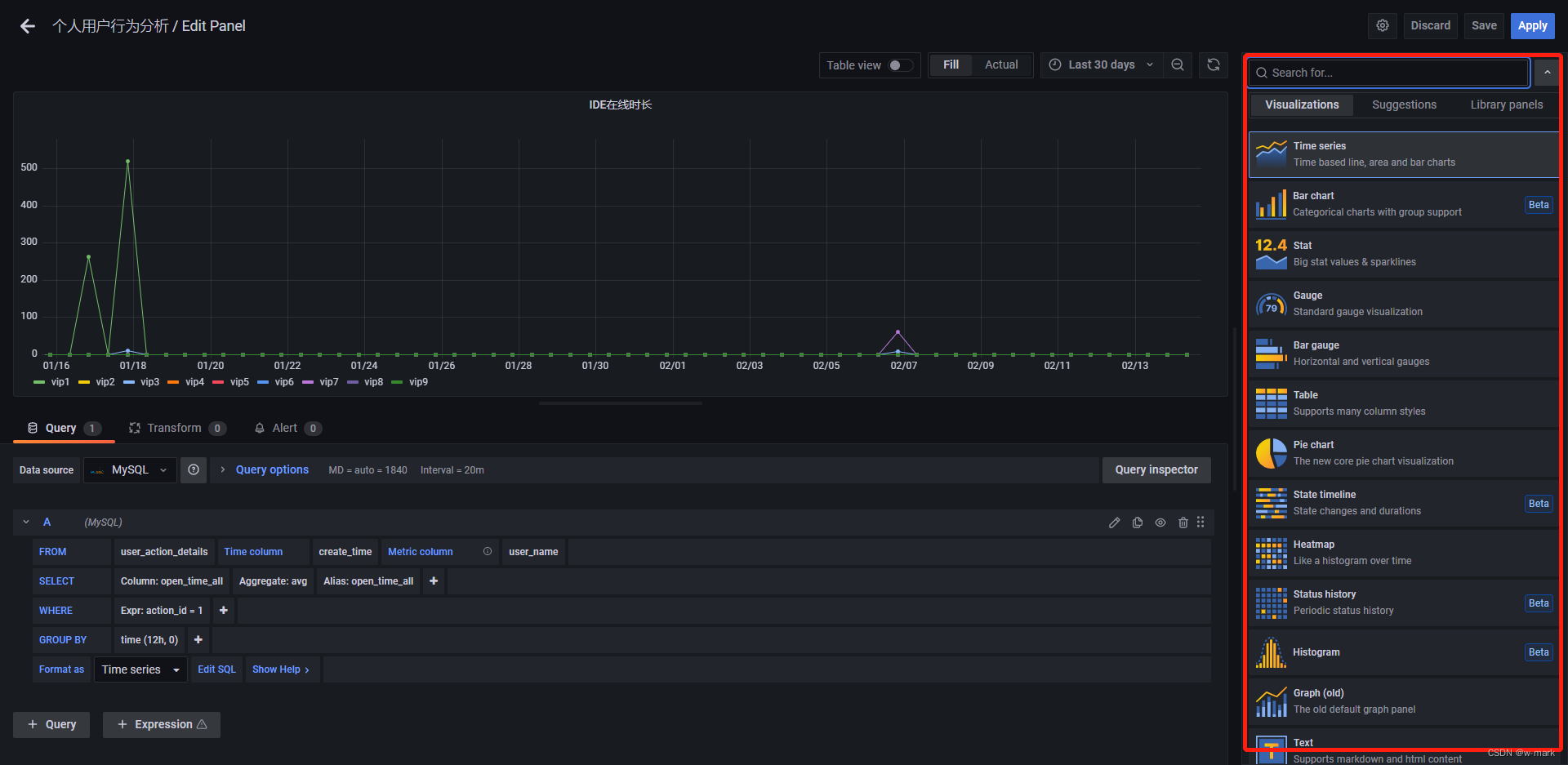Open the Format as Time series dropdown
Viewport: 1568px width, 765px height.
[x=140, y=669]
